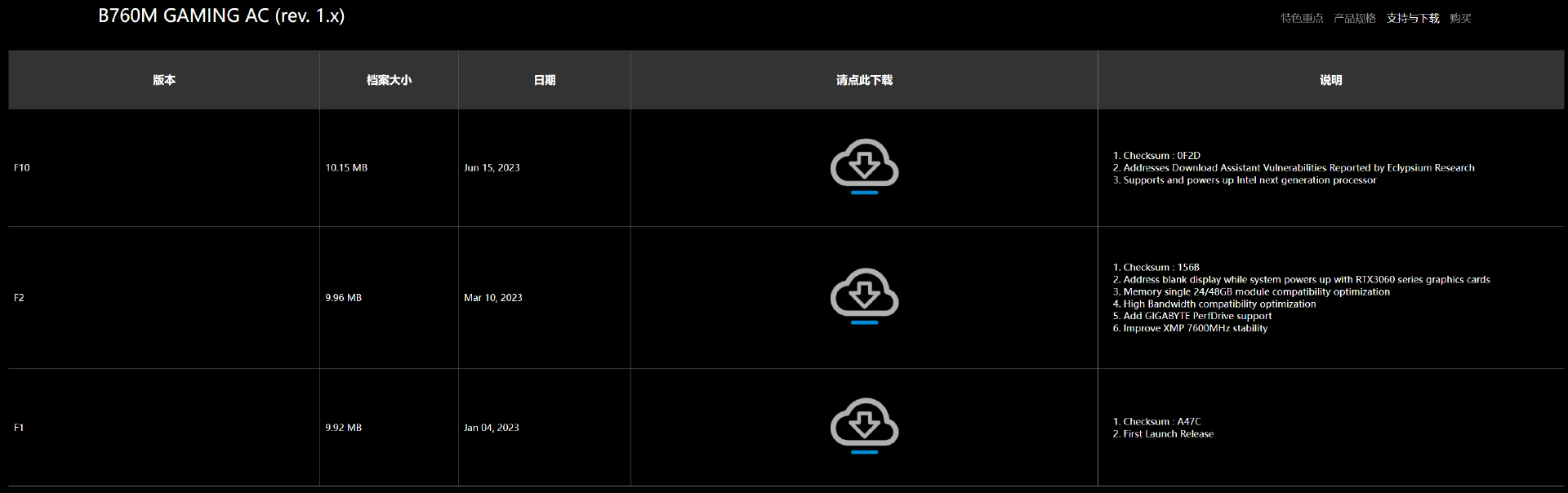Click the 版本 column header
The height and width of the screenshot is (493, 1568).
pyautogui.click(x=164, y=80)
